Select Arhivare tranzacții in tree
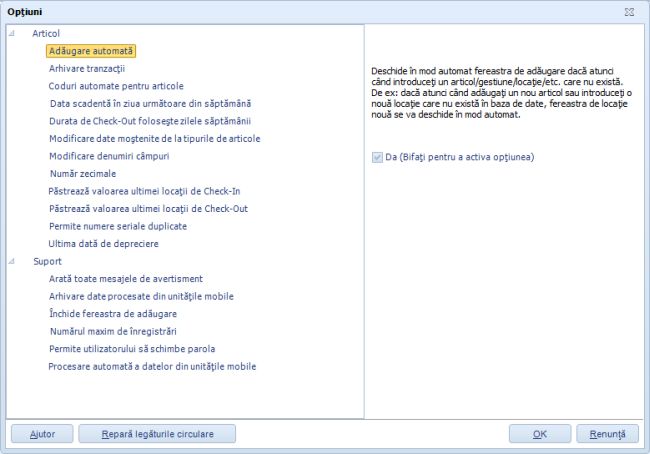 coord(86,68)
